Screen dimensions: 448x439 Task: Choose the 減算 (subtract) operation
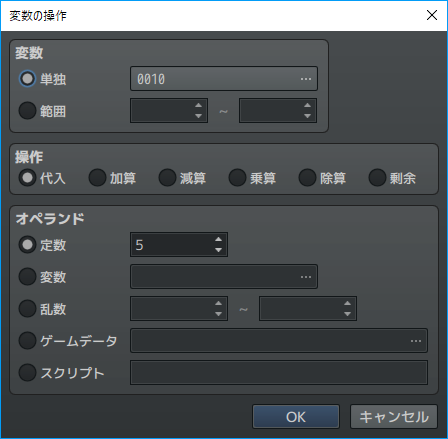pyautogui.click(x=167, y=178)
